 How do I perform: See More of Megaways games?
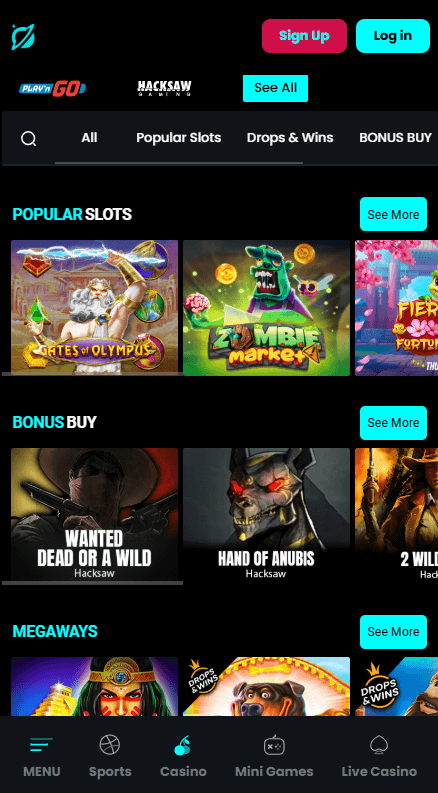click(x=393, y=632)
